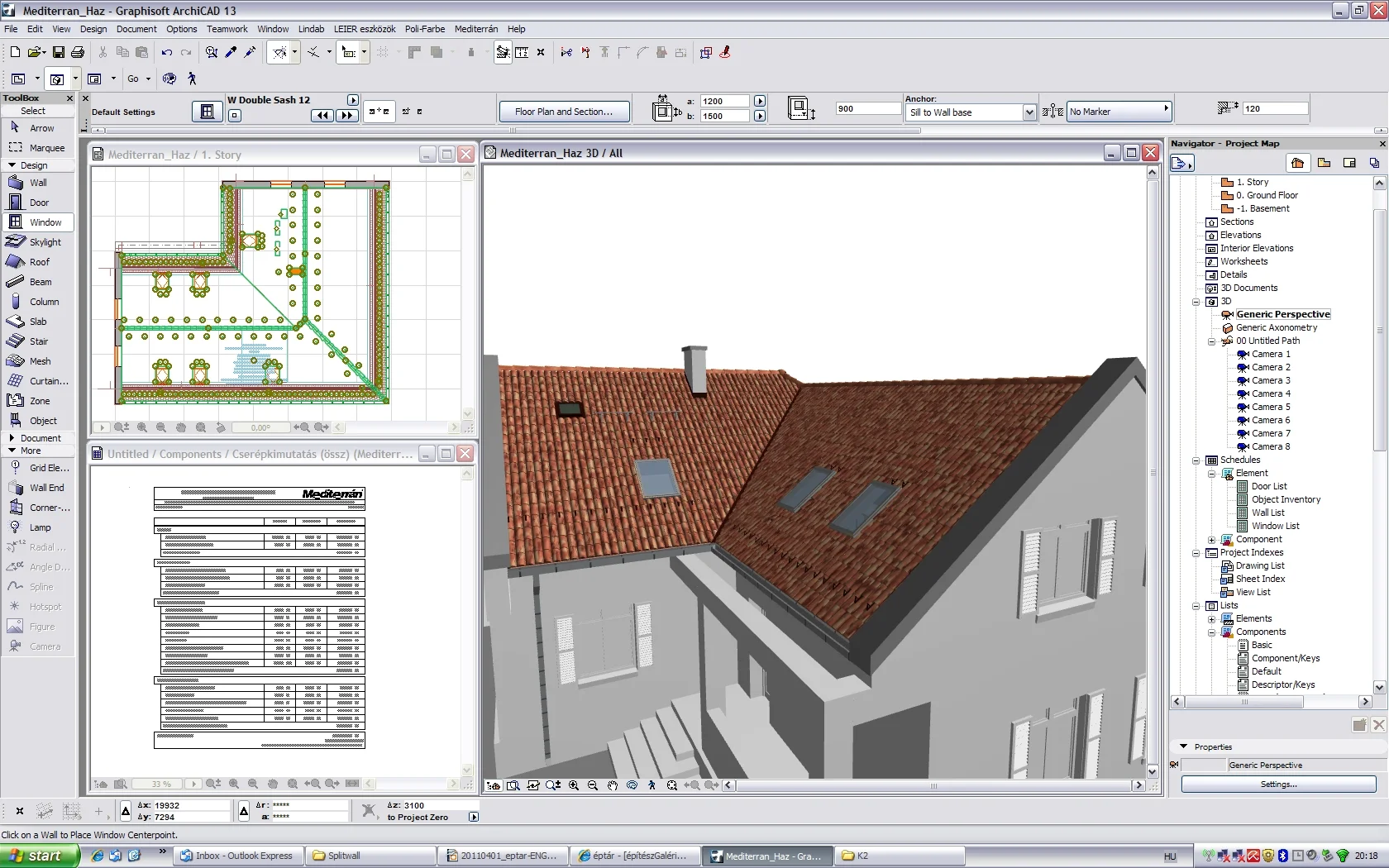Expand the Document section in ToolBox
Image resolution: width=1389 pixels, height=868 pixels.
(12, 438)
